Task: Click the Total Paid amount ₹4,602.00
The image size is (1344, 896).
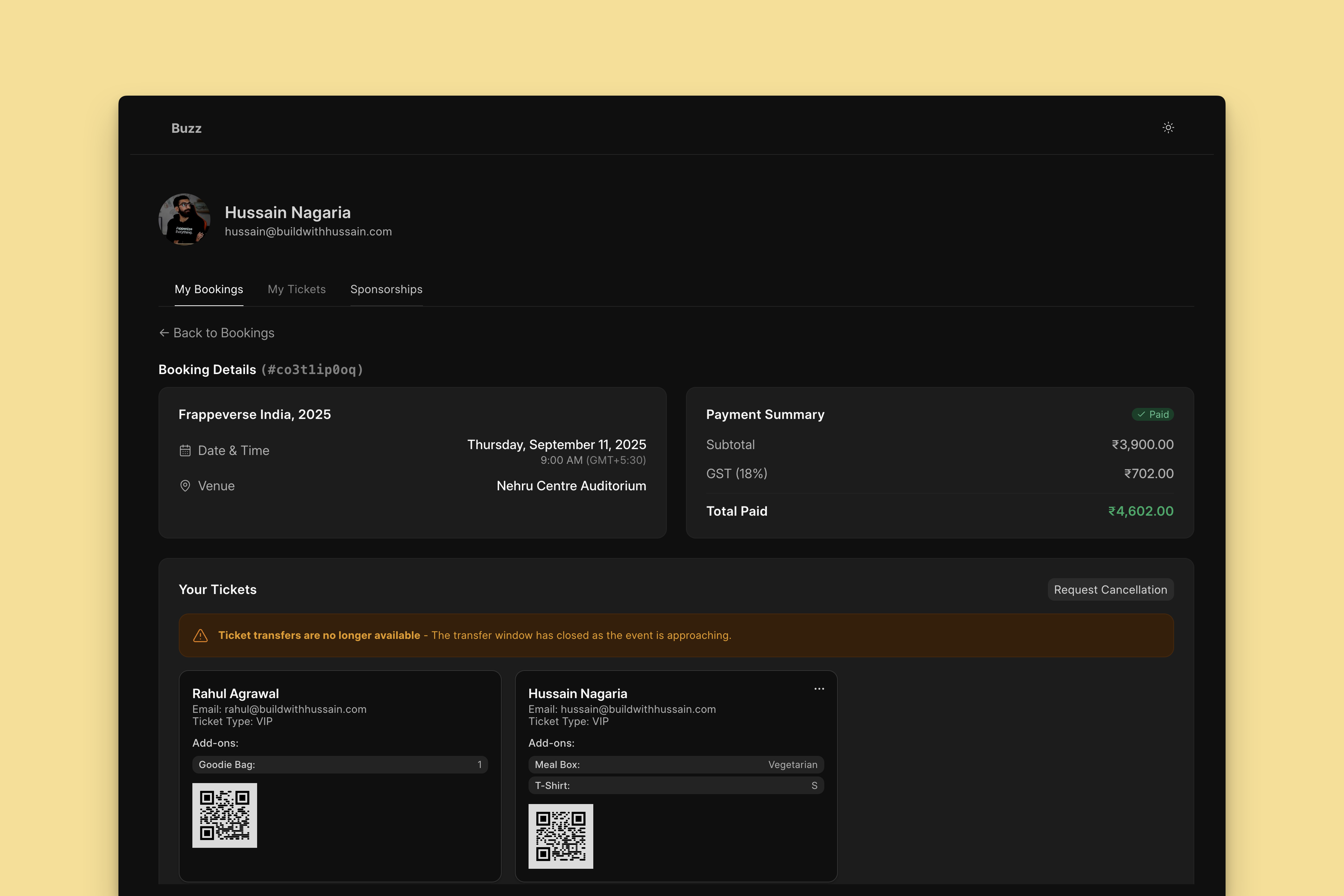Action: pos(1141,511)
